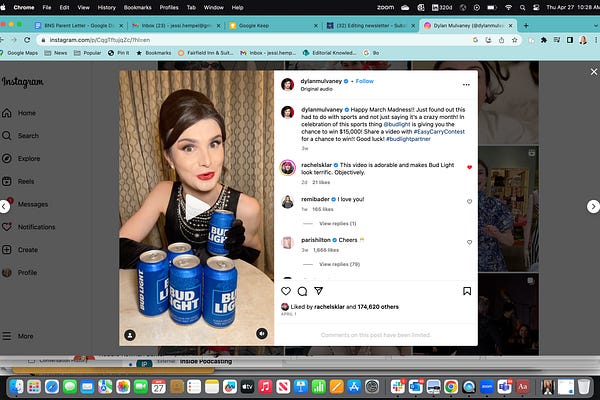Open Explore in the sidebar
Screen dimensions: 600x400
pos(21,158)
